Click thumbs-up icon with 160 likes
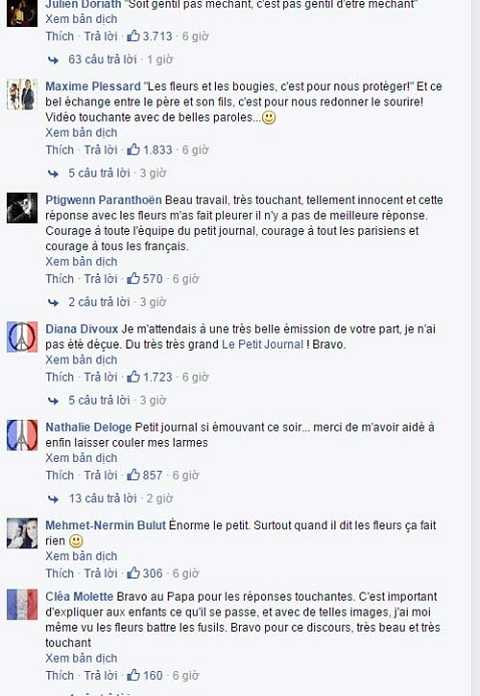 coord(133,675)
